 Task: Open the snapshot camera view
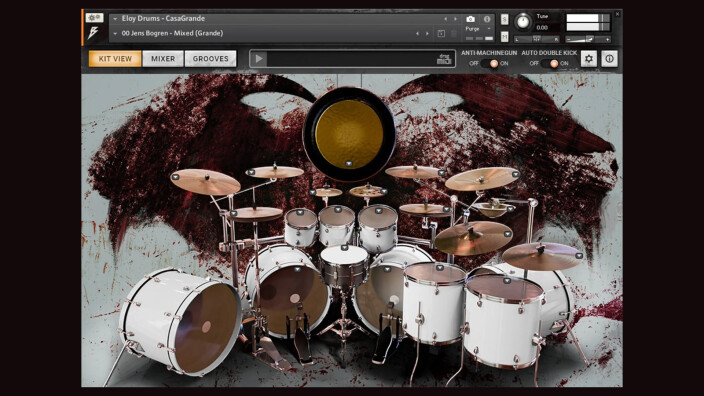point(470,19)
